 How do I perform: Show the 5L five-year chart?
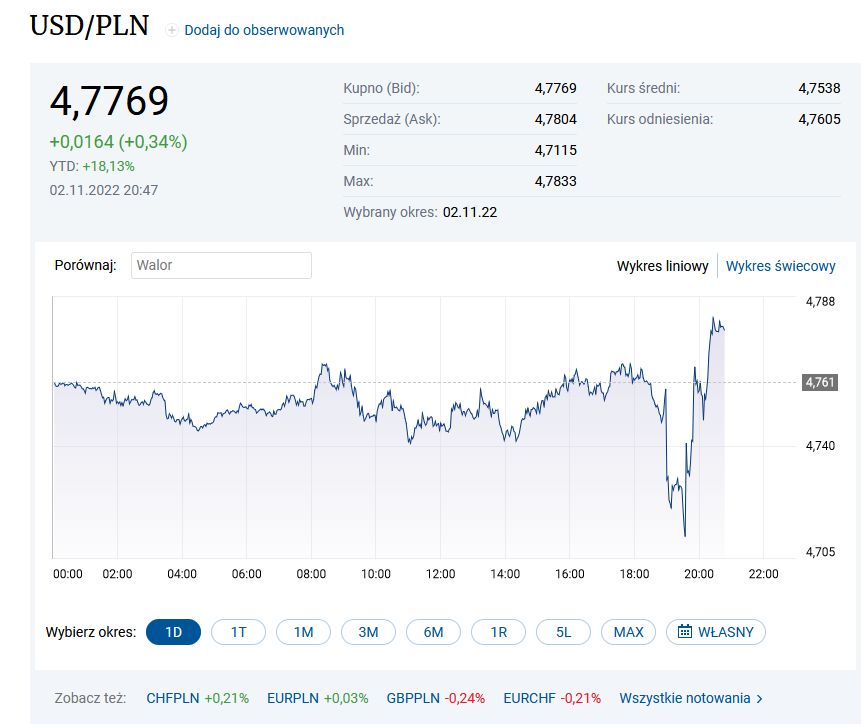click(x=563, y=632)
